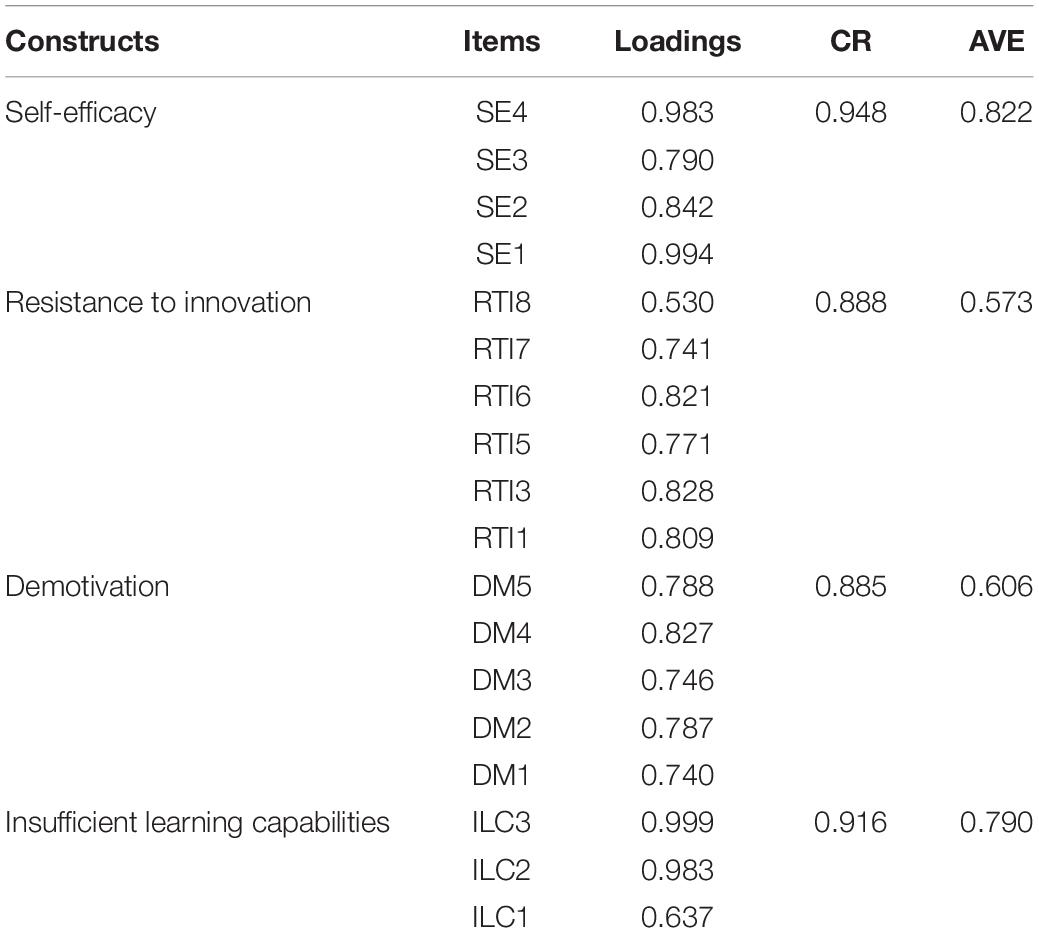This screenshot has width=1039, height=933.
Task: Select the Resistance to innovation row label
Action: [158, 302]
